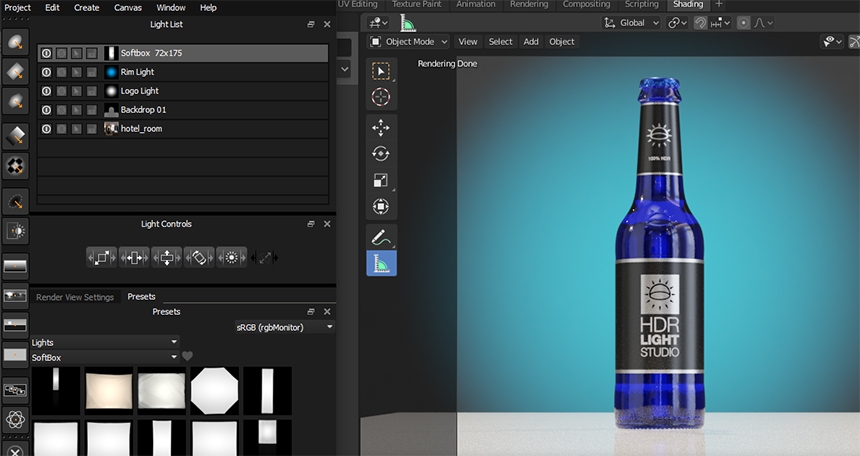Screen dimensions: 860x456
Task: Select the cream-colored softbox preset thumbnail
Action: [109, 391]
